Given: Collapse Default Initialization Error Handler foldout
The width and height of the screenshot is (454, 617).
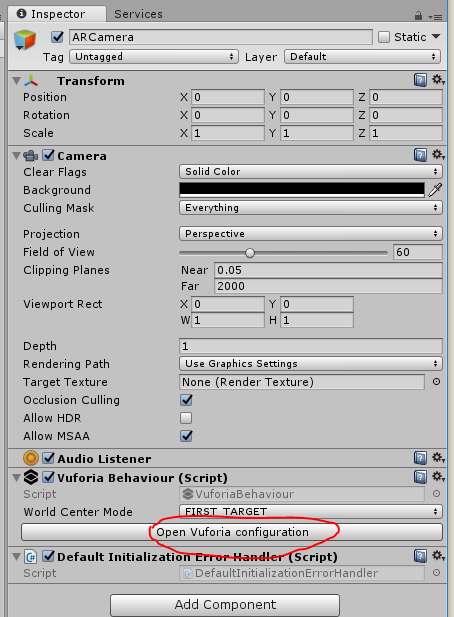Looking at the screenshot, I should click(x=17, y=557).
